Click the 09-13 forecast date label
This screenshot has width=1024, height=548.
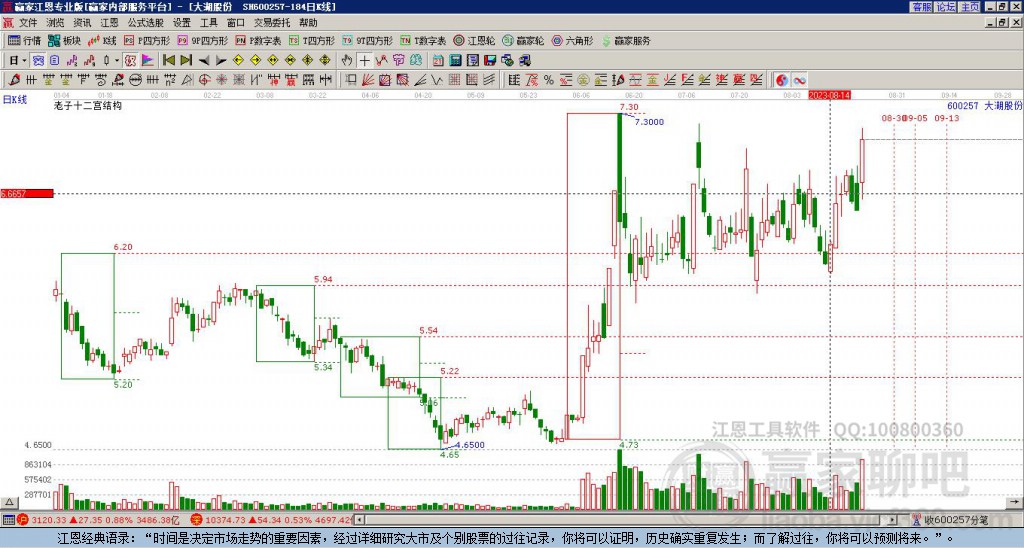pyautogui.click(x=947, y=118)
